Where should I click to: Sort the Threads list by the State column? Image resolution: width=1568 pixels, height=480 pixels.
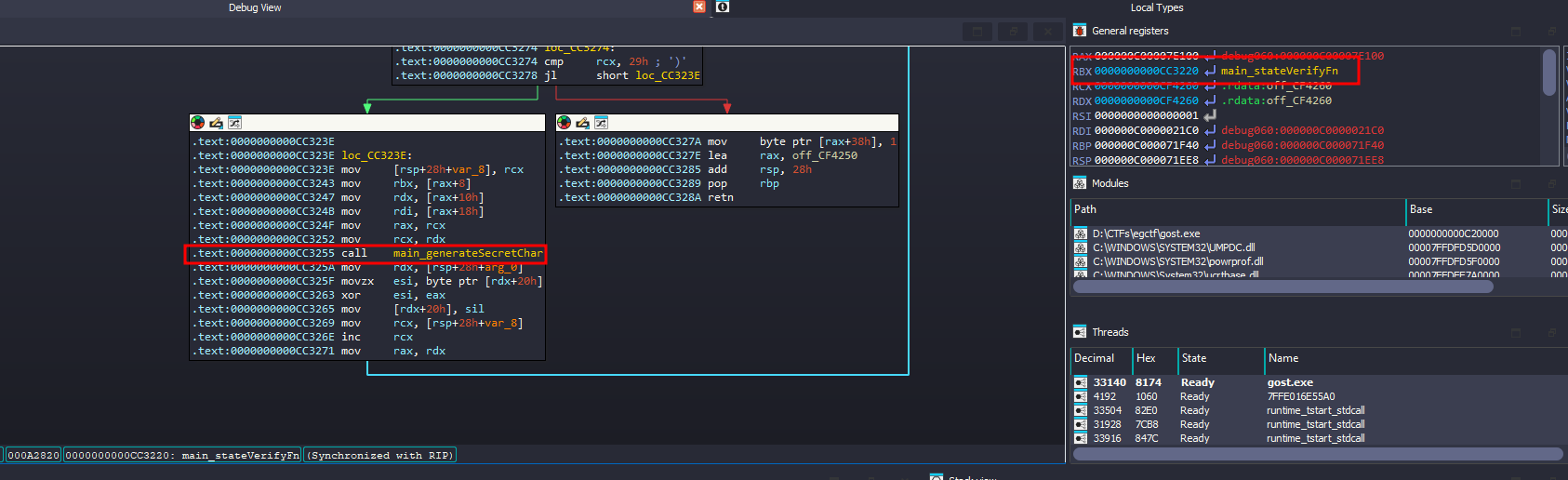pyautogui.click(x=1218, y=358)
